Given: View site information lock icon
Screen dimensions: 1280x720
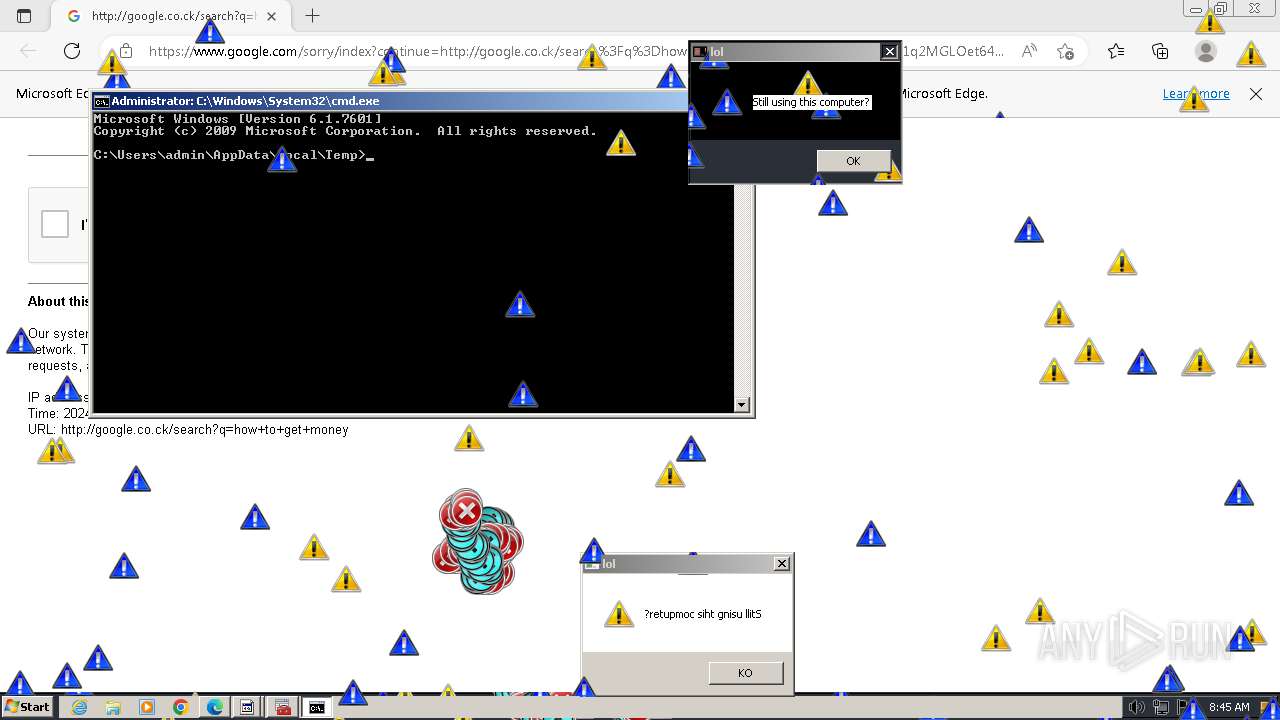Looking at the screenshot, I should 126,51.
